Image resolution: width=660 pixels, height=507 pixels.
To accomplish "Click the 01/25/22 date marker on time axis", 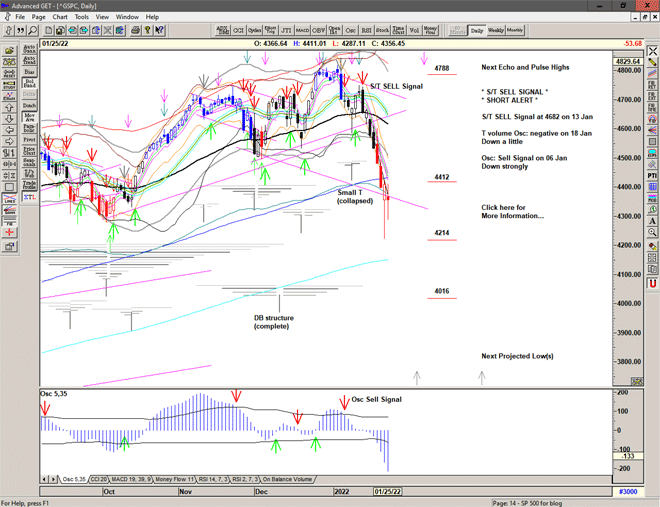I will (x=386, y=491).
